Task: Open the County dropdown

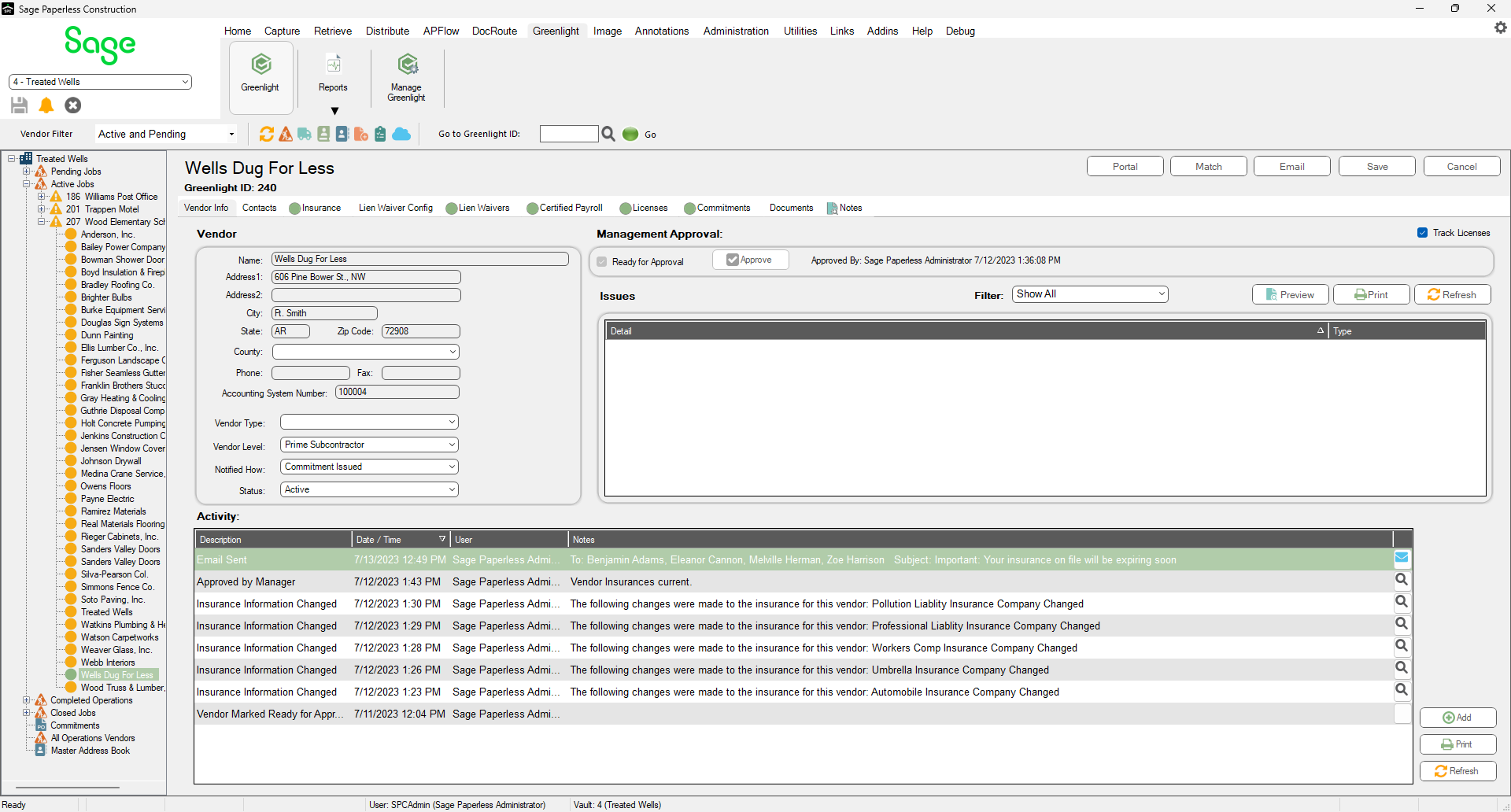Action: [x=366, y=352]
